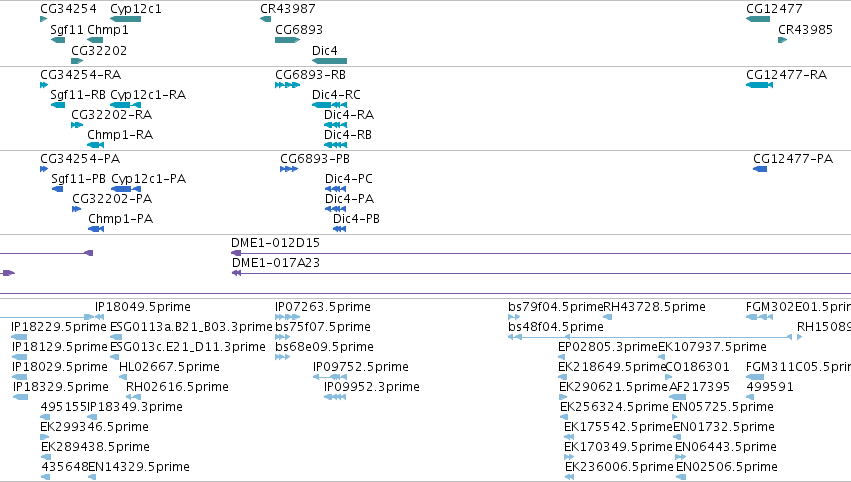Select the Dic4-RC transcript feature
This screenshot has width=851, height=482.
[x=329, y=105]
